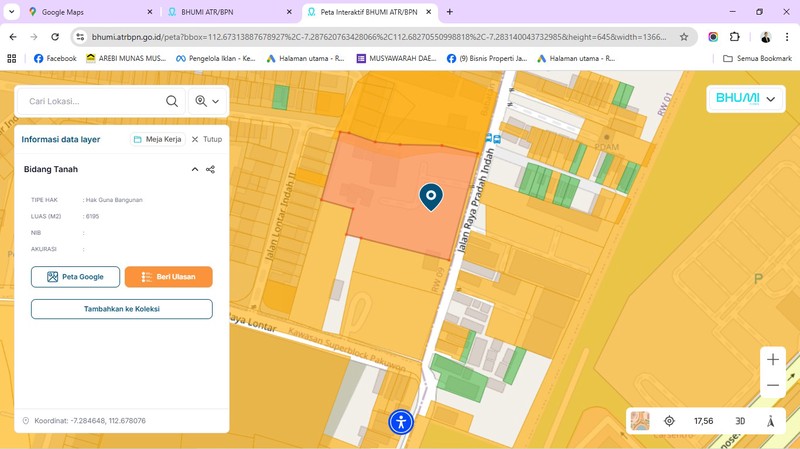The image size is (800, 449).
Task: Toggle the 3D map view
Action: coord(740,421)
